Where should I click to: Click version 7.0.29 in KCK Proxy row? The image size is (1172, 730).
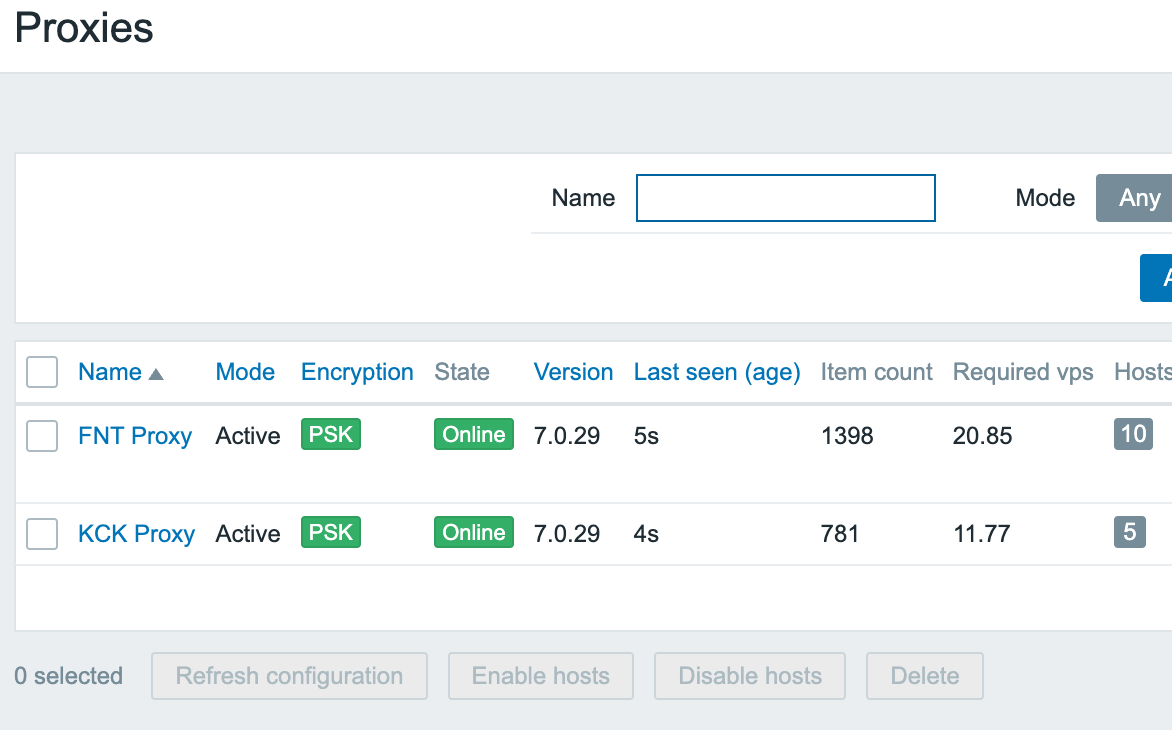coord(567,533)
